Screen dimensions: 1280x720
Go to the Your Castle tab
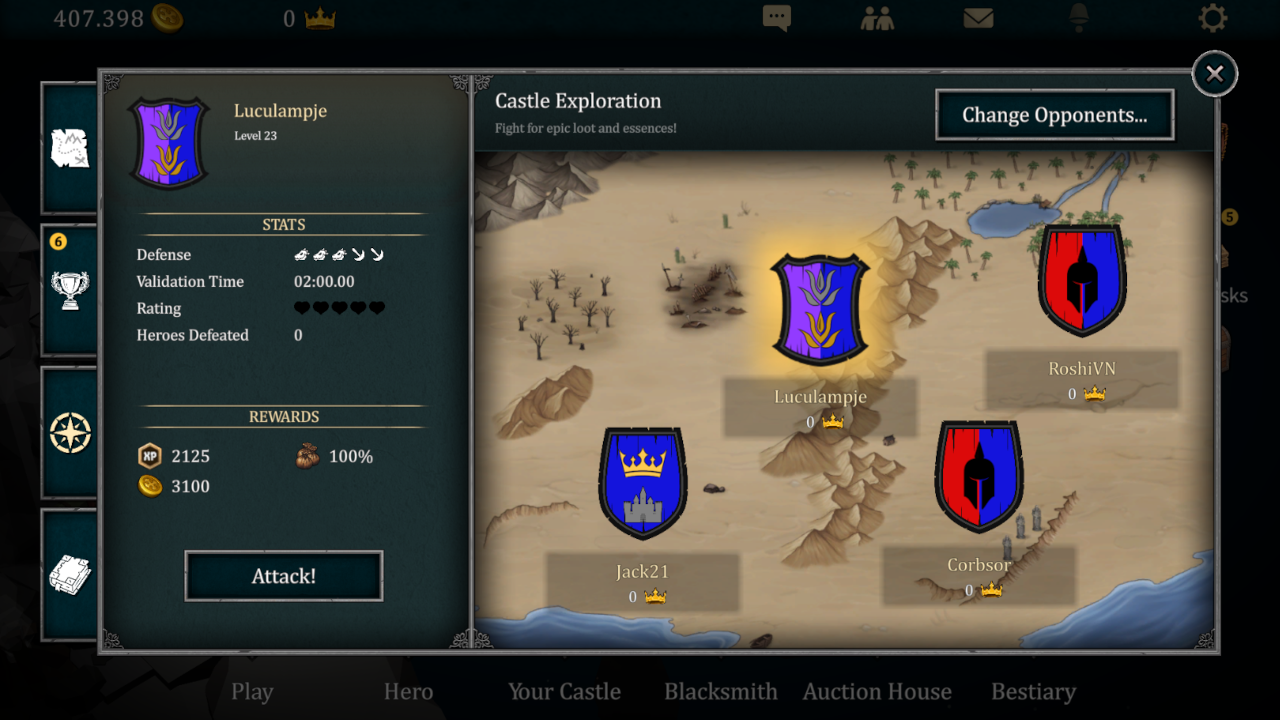coord(564,692)
